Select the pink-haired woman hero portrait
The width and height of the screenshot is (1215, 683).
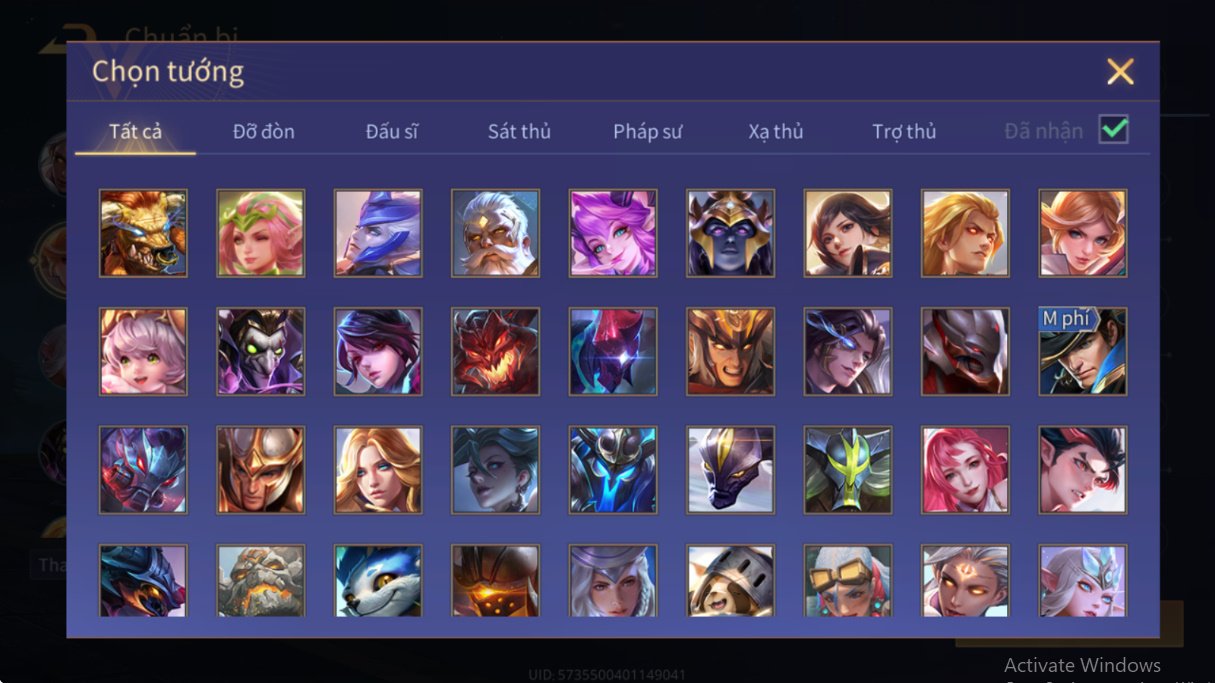pyautogui.click(x=965, y=470)
